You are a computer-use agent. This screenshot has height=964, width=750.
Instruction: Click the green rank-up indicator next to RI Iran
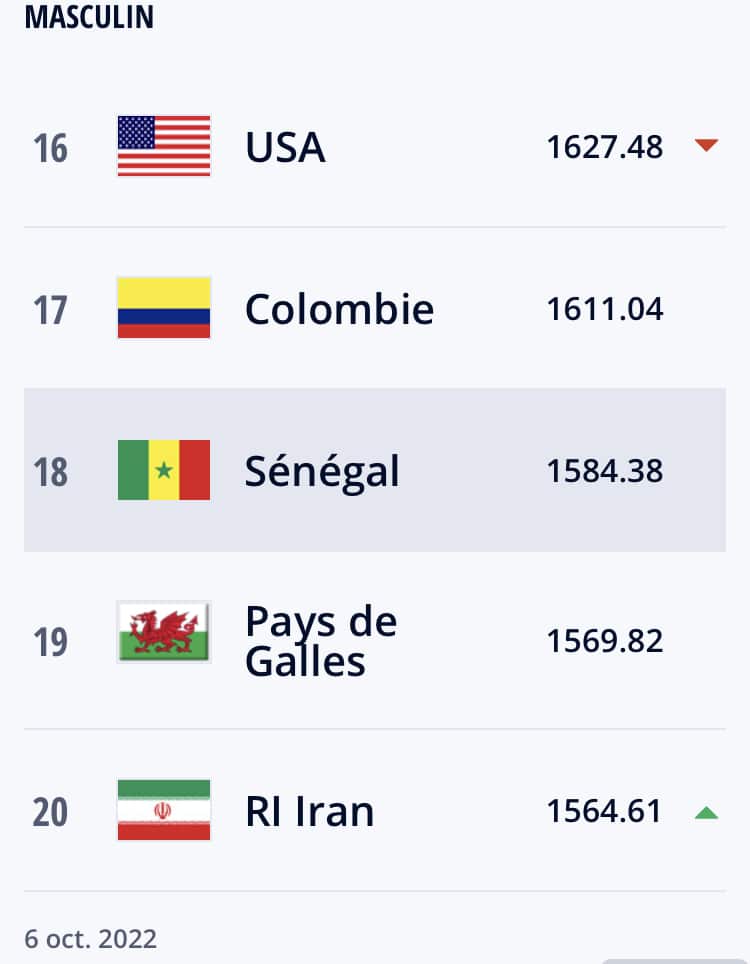point(706,810)
